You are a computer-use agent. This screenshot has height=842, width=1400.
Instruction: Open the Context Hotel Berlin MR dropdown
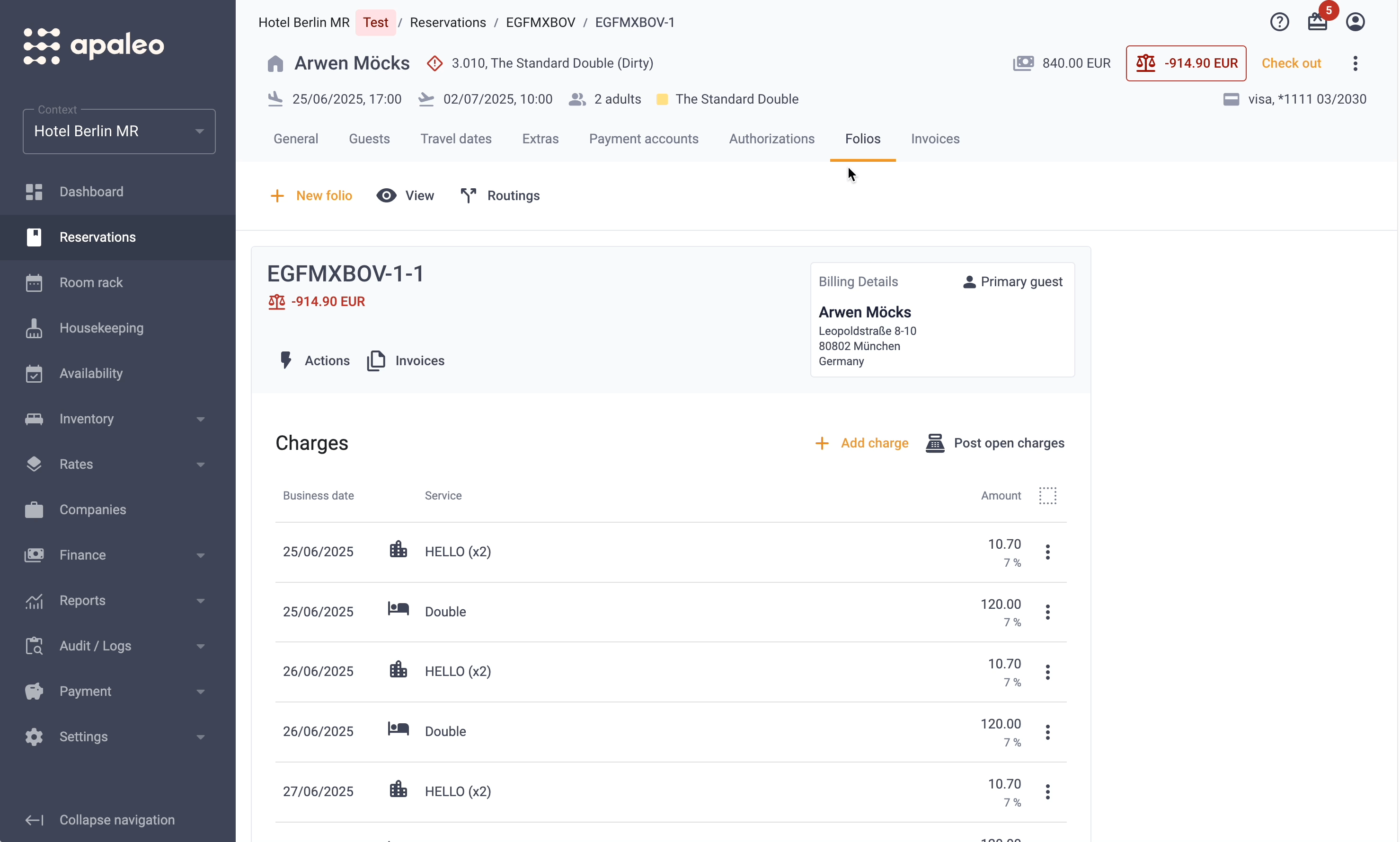[119, 131]
